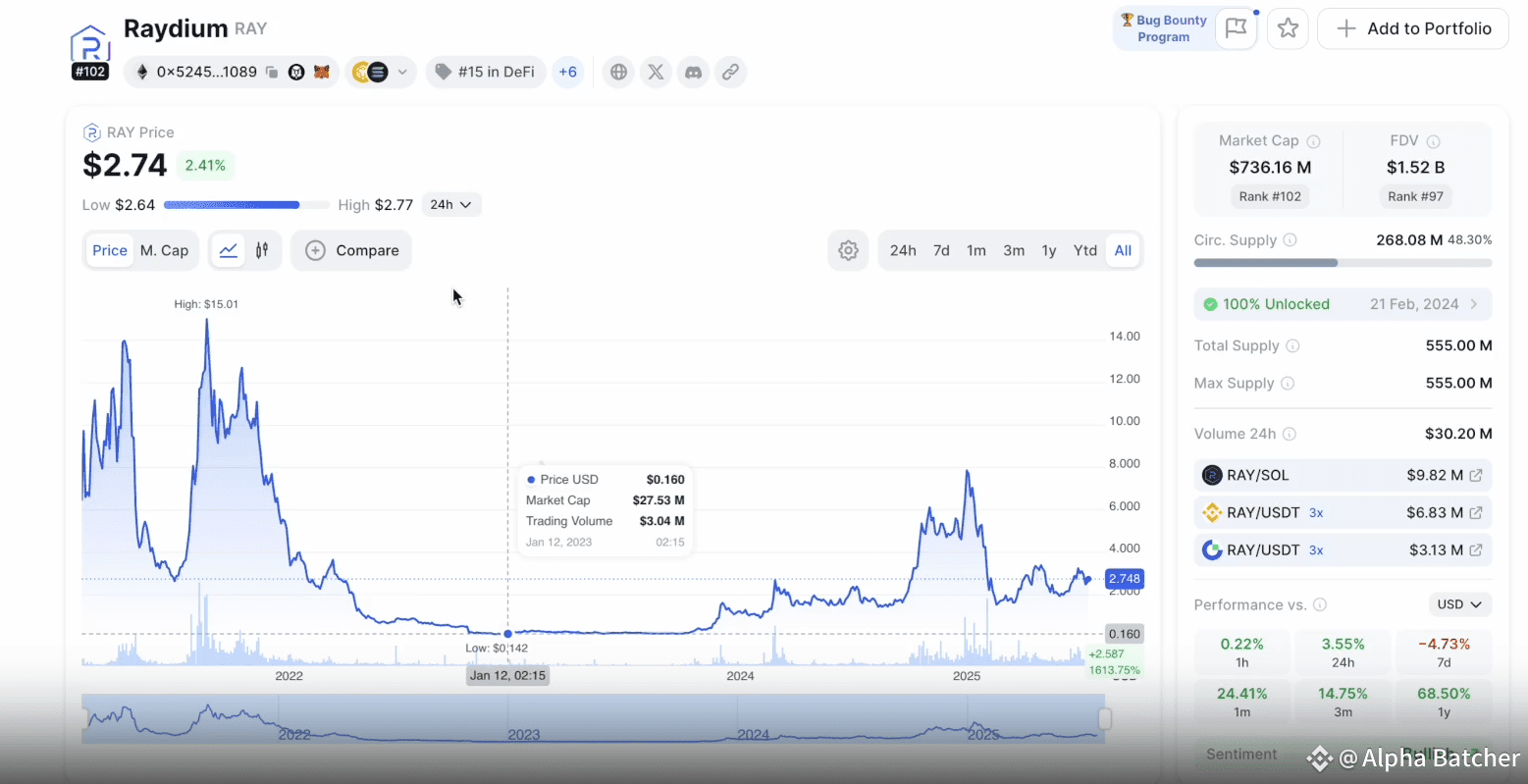Open the website globe icon

coord(618,72)
